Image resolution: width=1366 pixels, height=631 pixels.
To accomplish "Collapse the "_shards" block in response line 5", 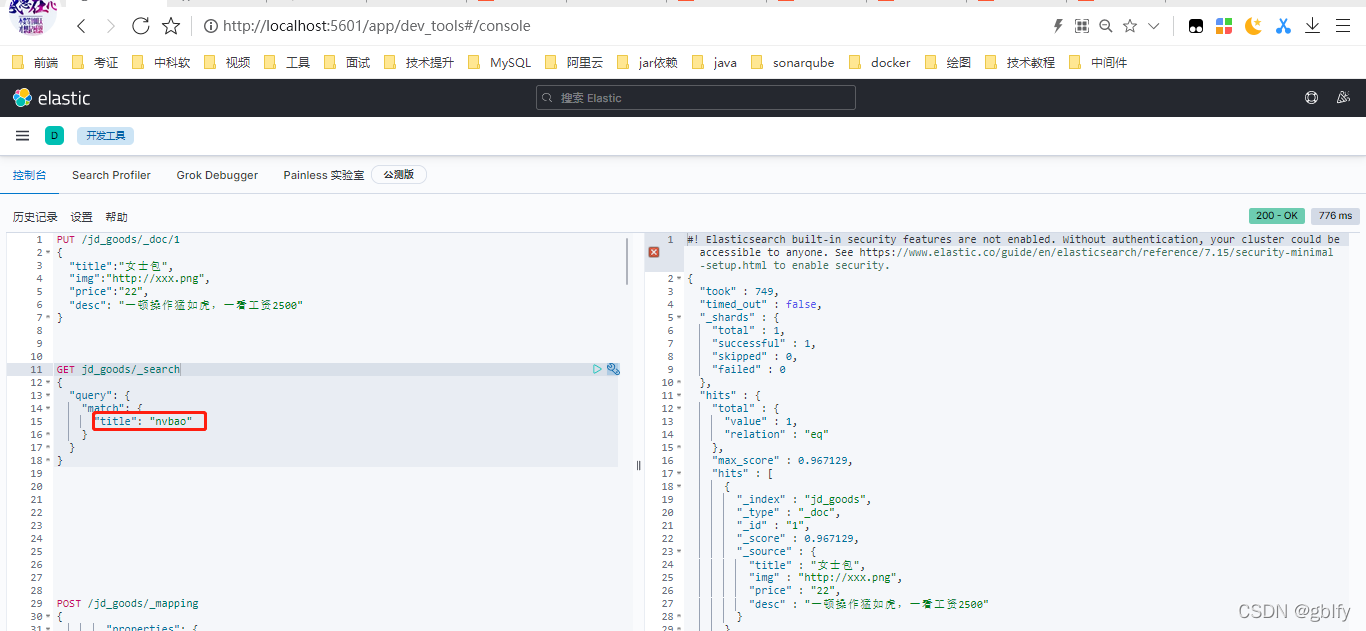I will [x=679, y=318].
